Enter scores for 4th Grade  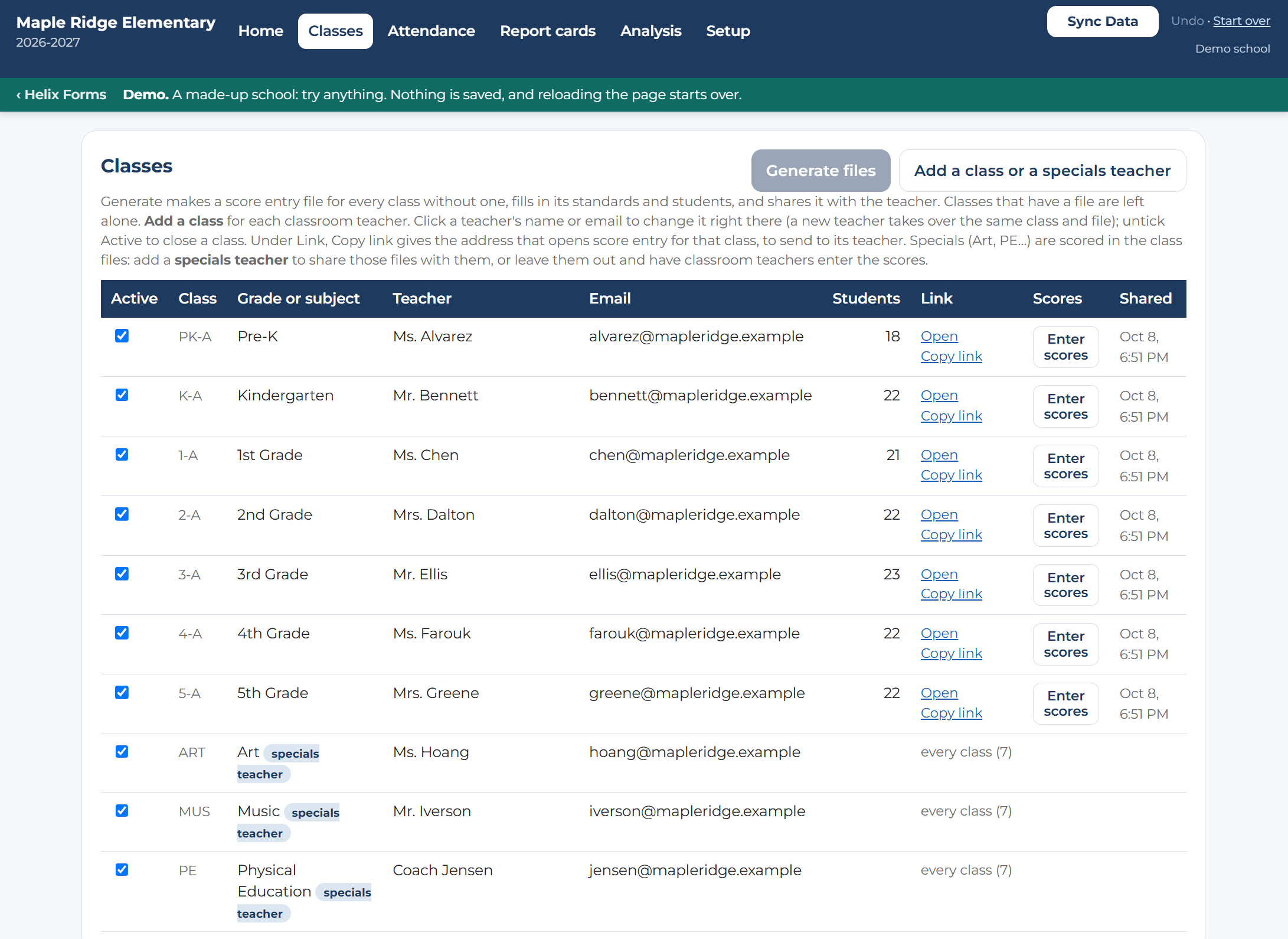[x=1065, y=644]
